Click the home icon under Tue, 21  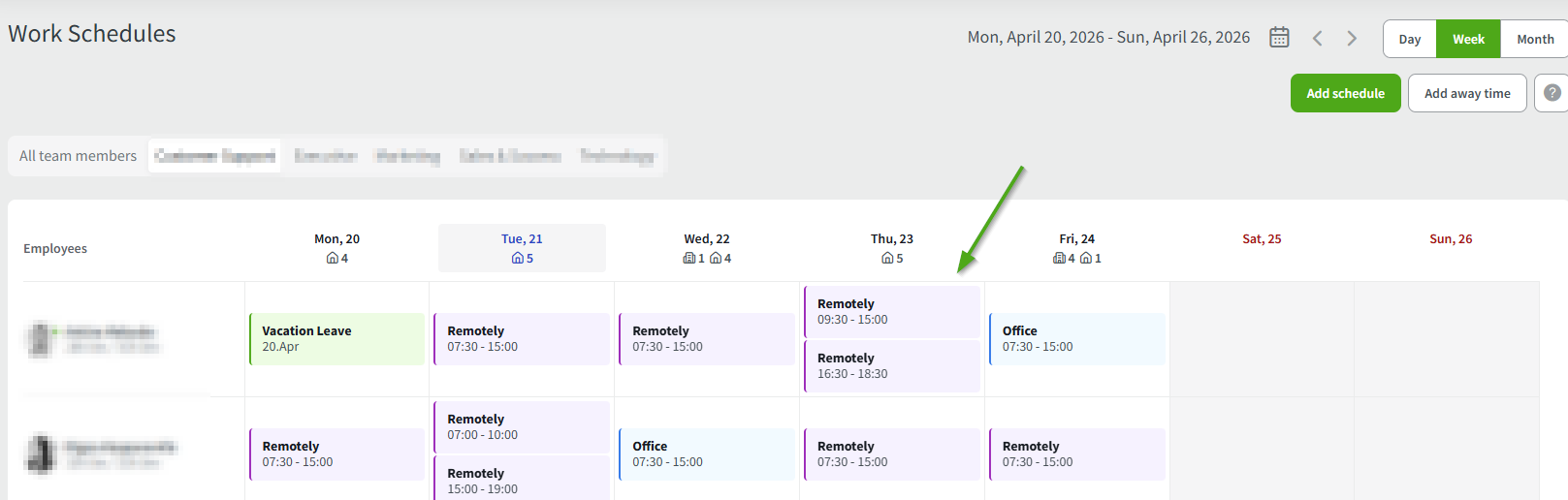tap(517, 259)
